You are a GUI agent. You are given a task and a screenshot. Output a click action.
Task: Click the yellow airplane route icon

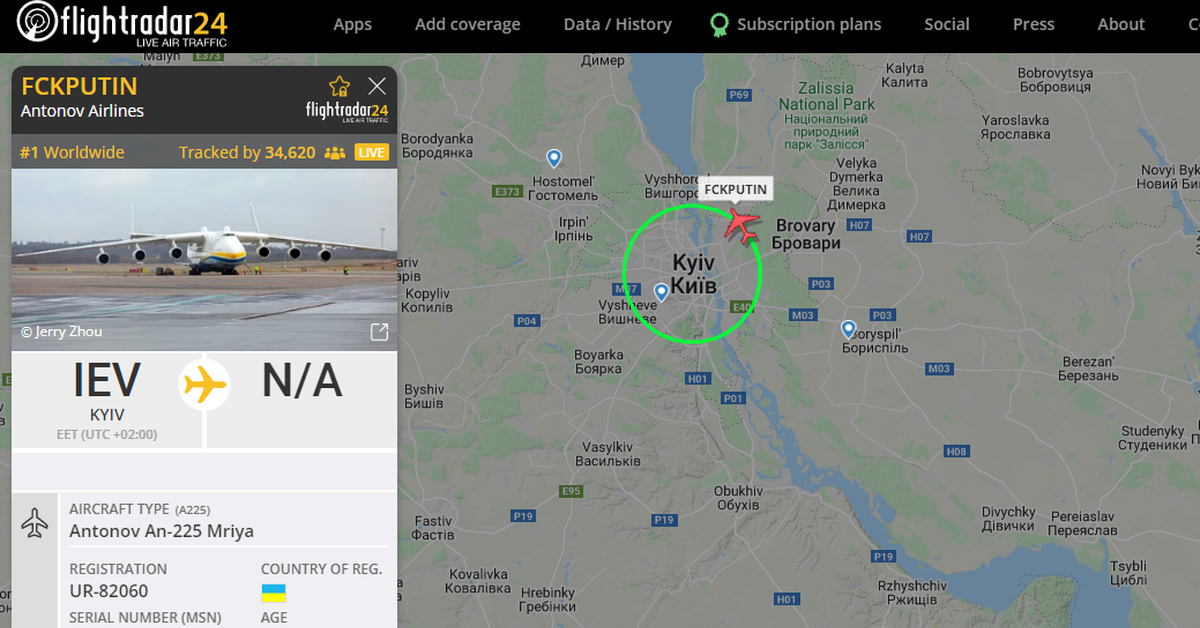pyautogui.click(x=205, y=384)
